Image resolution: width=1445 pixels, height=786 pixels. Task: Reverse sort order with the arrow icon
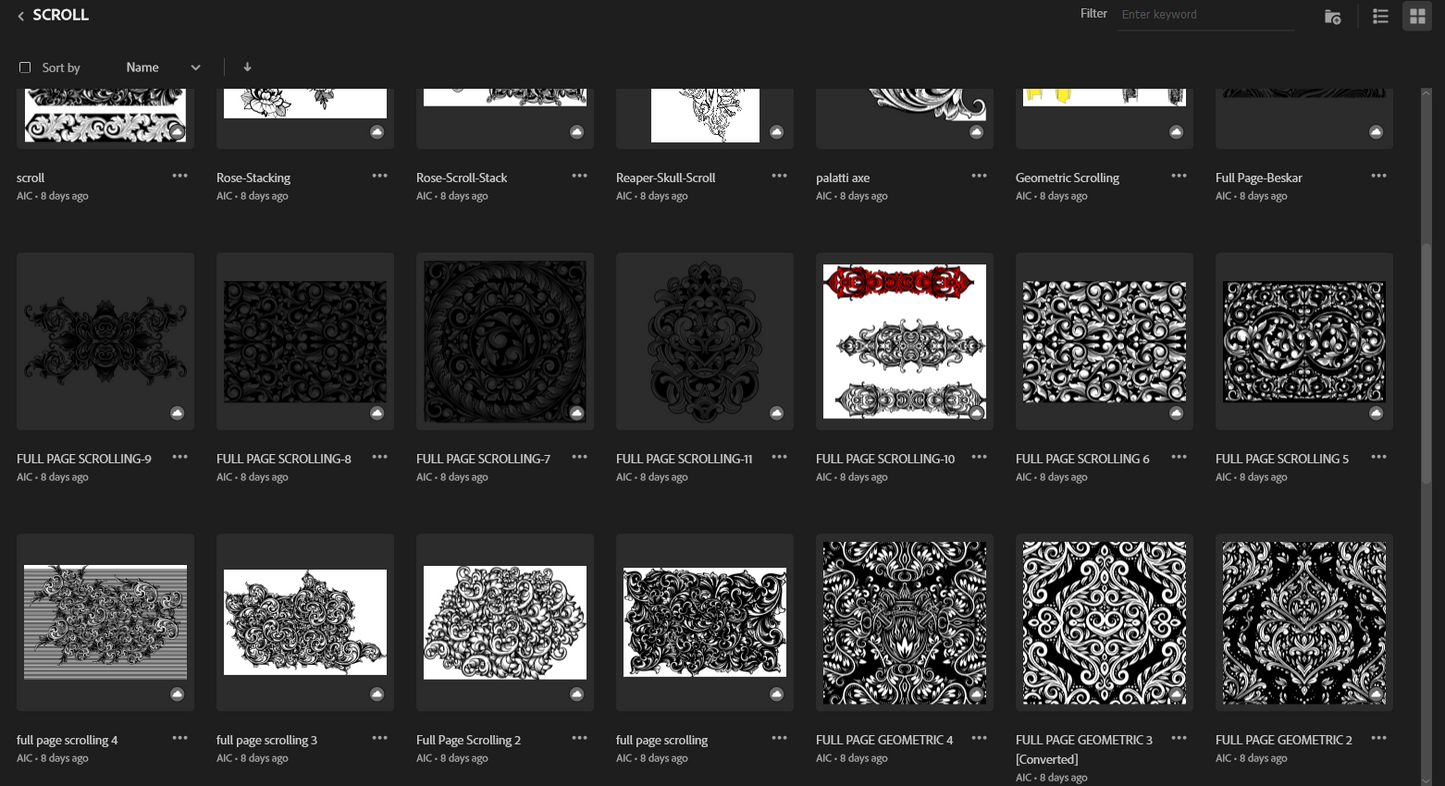click(x=247, y=67)
